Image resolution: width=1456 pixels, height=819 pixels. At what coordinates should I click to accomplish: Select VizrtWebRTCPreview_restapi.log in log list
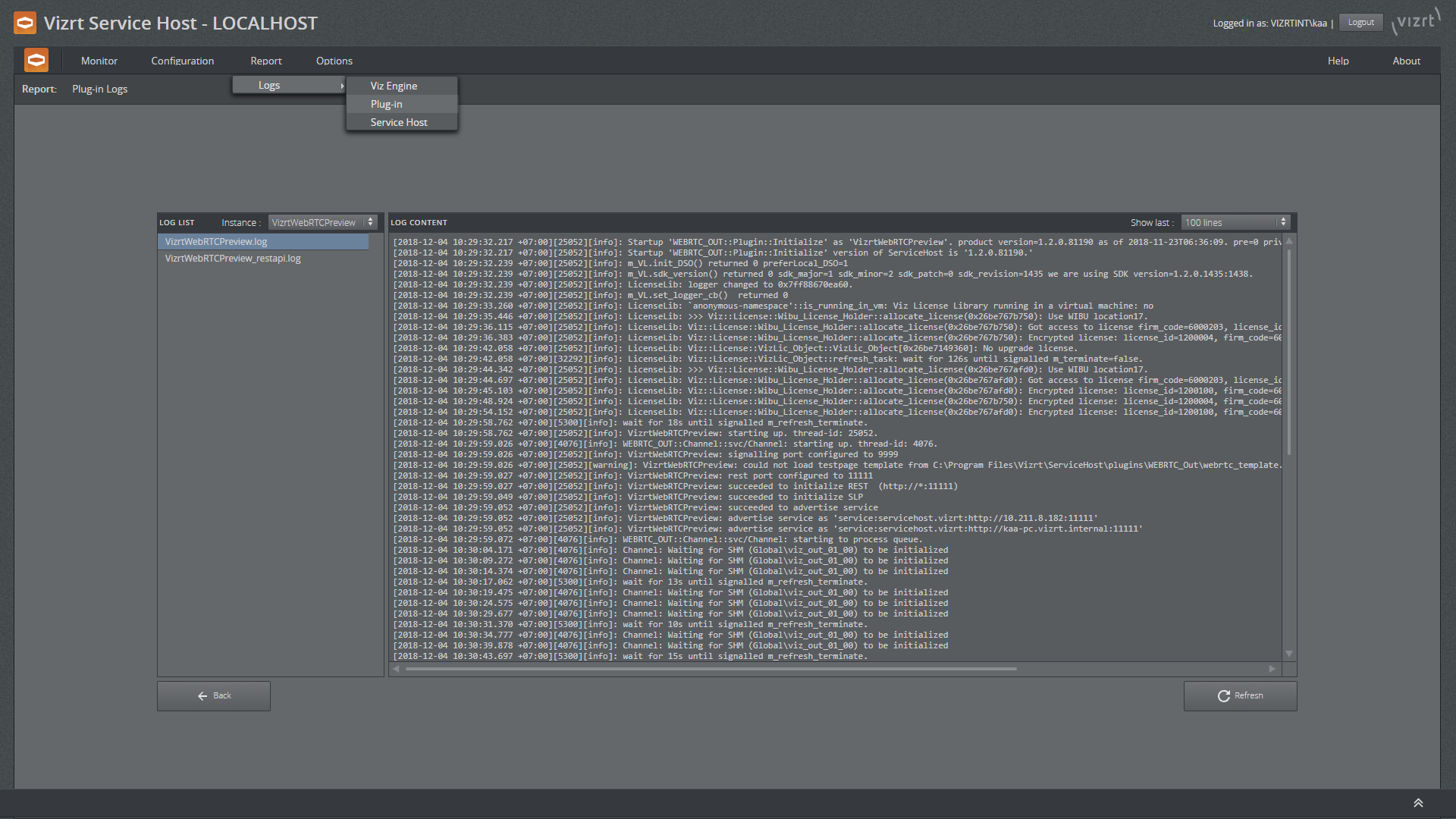[233, 259]
